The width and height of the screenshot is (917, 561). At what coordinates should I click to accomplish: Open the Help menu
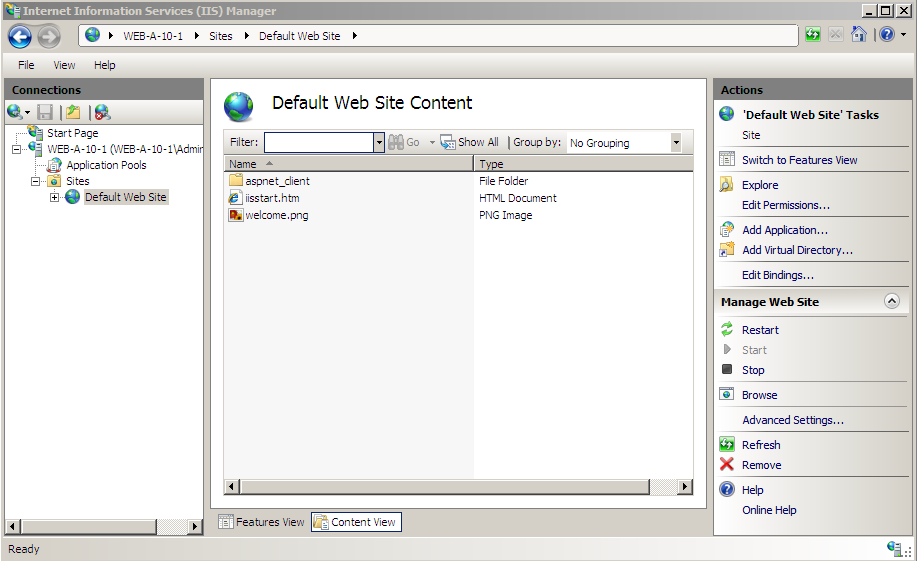[x=105, y=65]
